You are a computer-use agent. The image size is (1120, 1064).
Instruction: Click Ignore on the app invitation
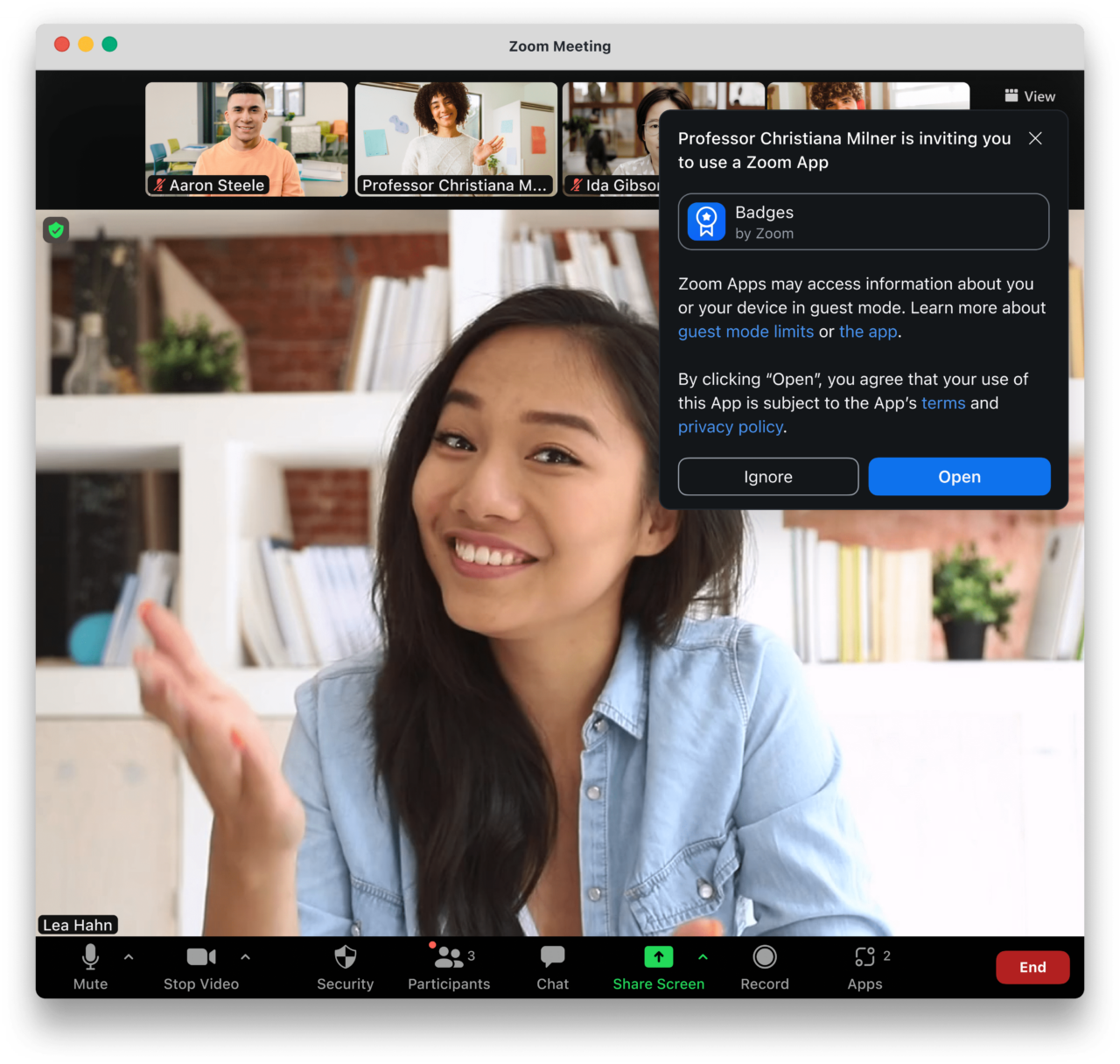(x=767, y=477)
